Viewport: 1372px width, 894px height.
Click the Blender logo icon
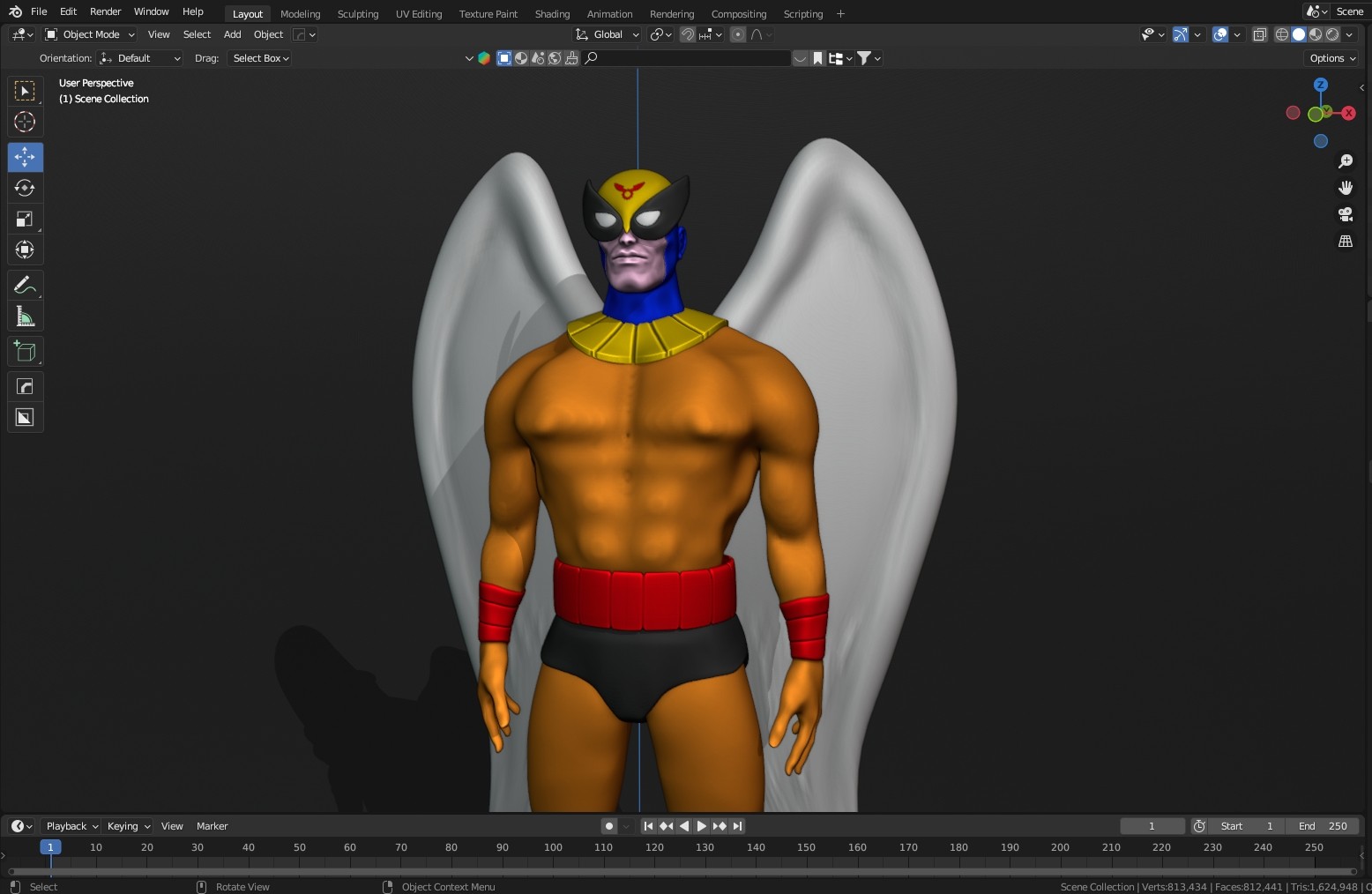click(15, 11)
